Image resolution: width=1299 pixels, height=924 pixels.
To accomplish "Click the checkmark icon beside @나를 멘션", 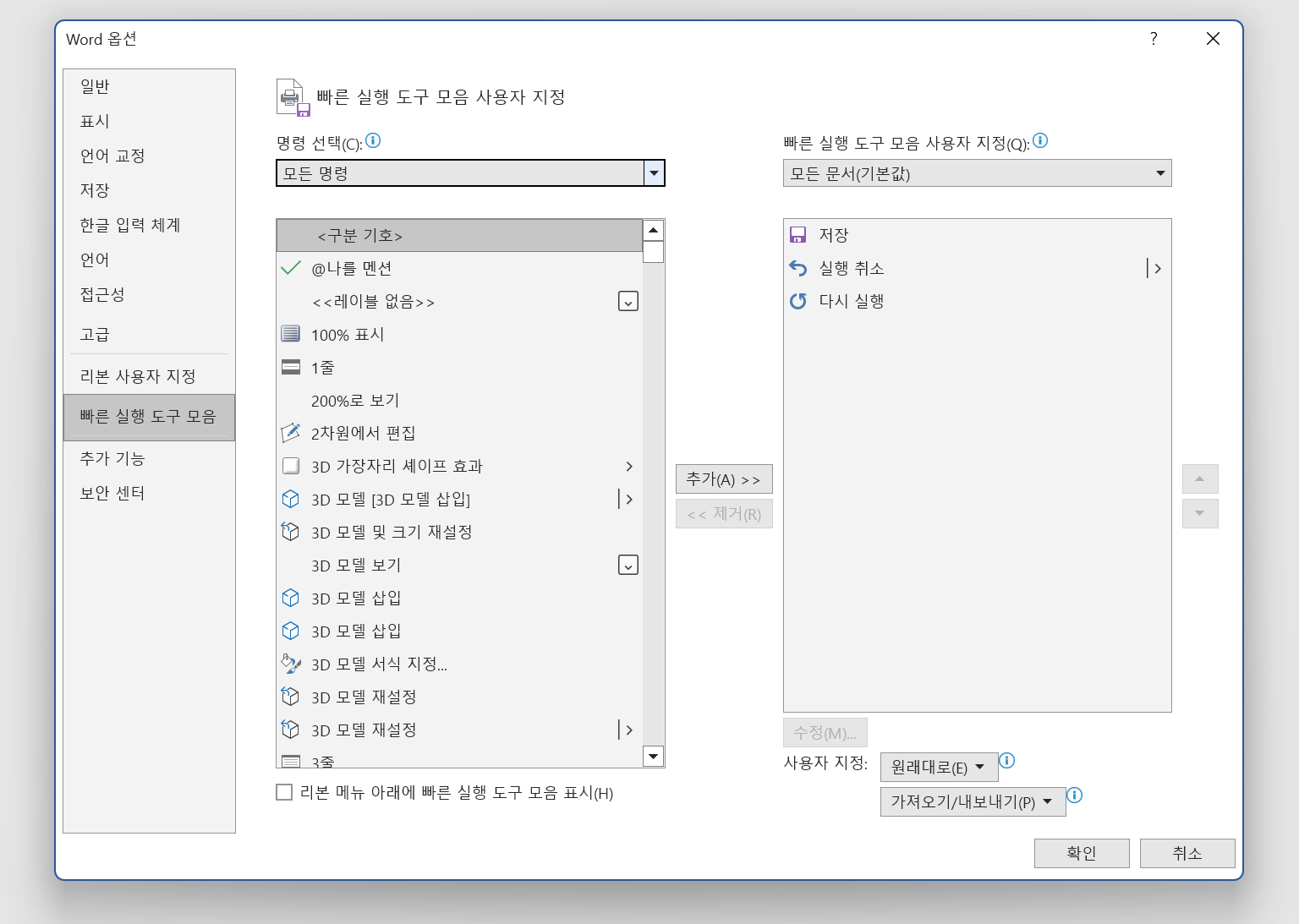I will point(290,268).
